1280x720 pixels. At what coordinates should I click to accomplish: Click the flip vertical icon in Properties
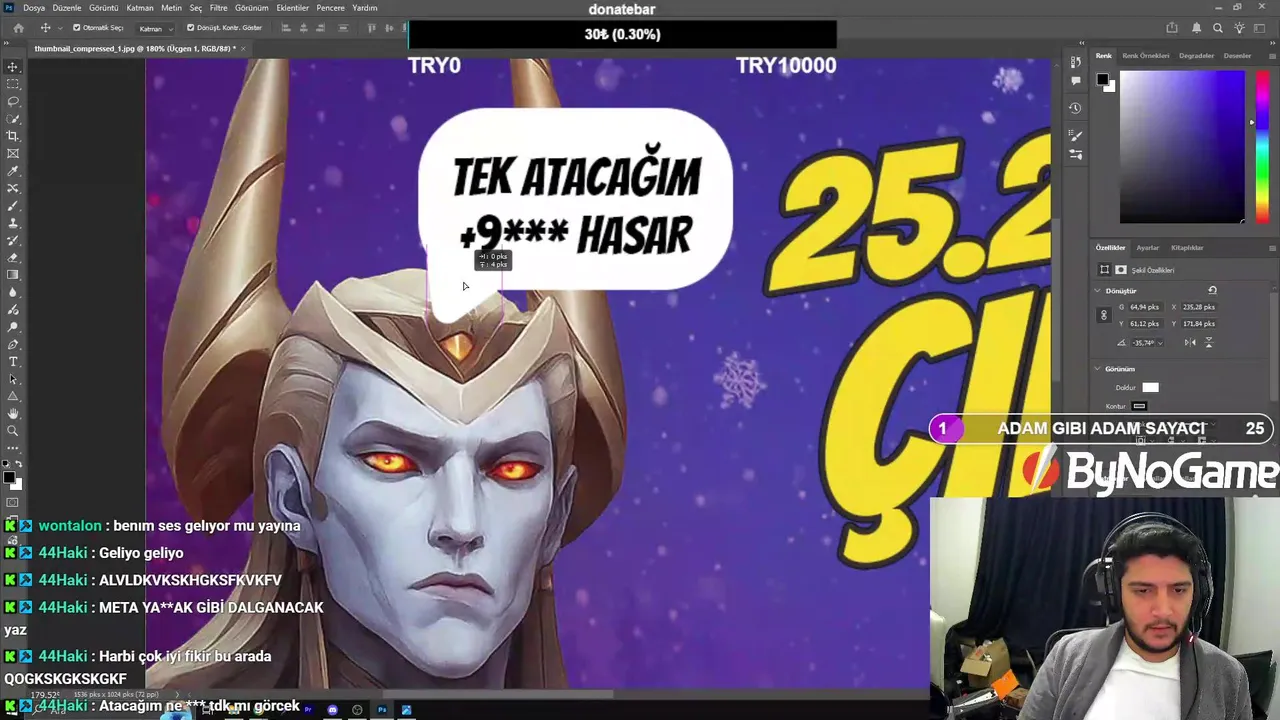coord(1208,342)
